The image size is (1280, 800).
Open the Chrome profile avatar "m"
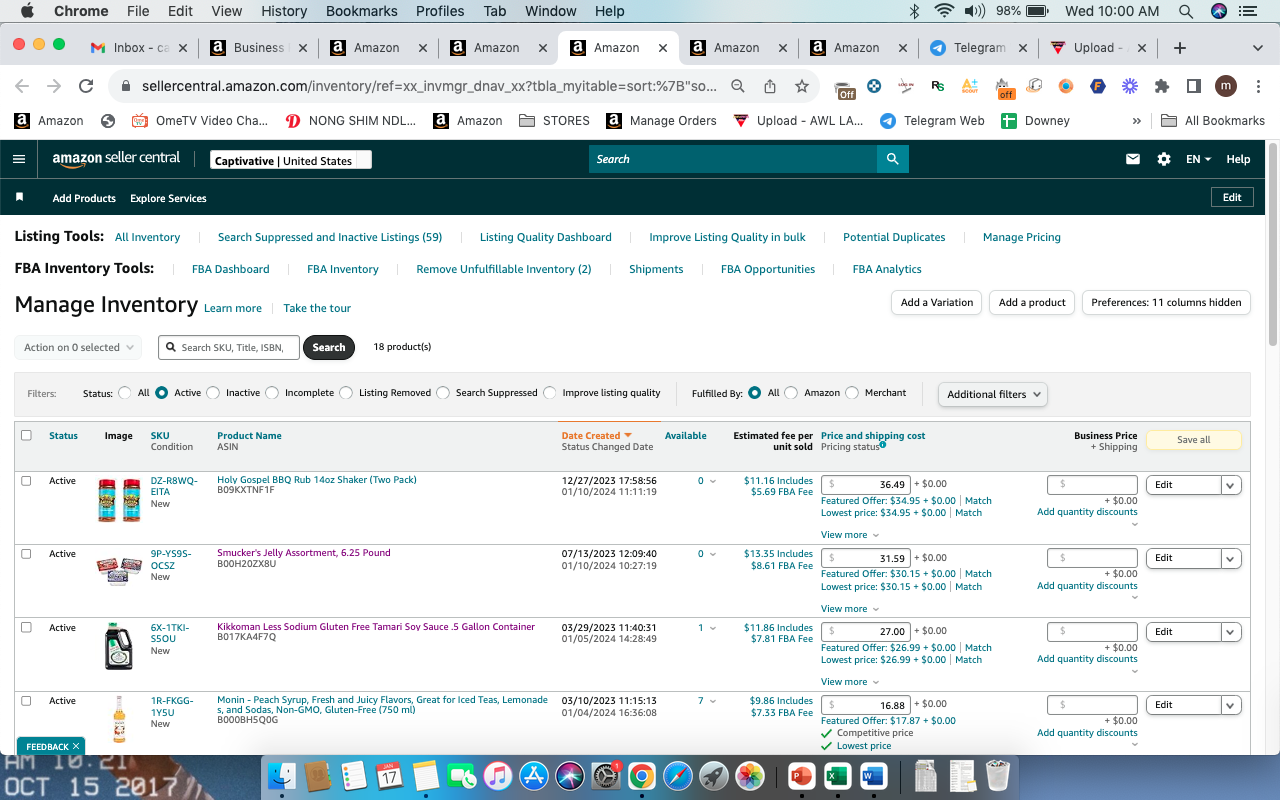(x=1225, y=86)
